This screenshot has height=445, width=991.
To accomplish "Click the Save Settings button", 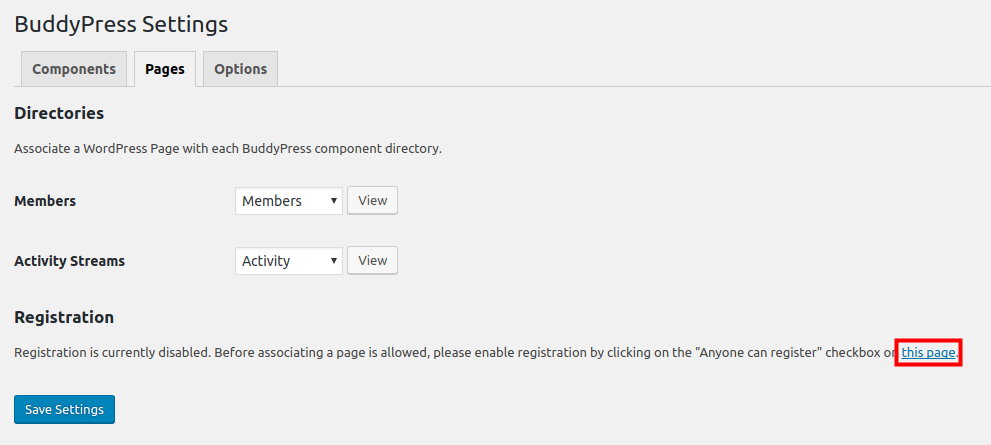I will [x=65, y=409].
